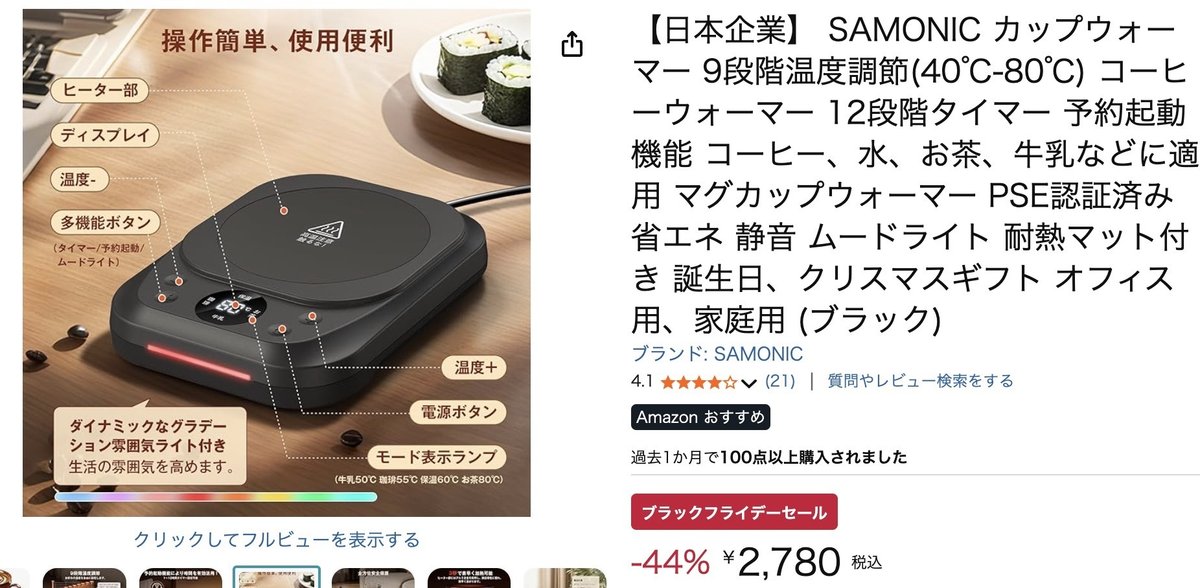
Task: Select the last partially visible thumbnail
Action: pyautogui.click(x=564, y=578)
